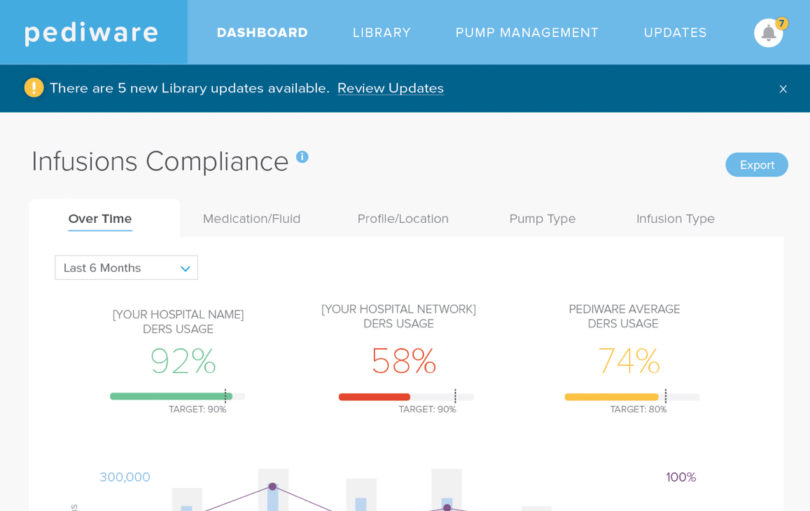Click the yellow warning icon in the banner

click(x=34, y=88)
